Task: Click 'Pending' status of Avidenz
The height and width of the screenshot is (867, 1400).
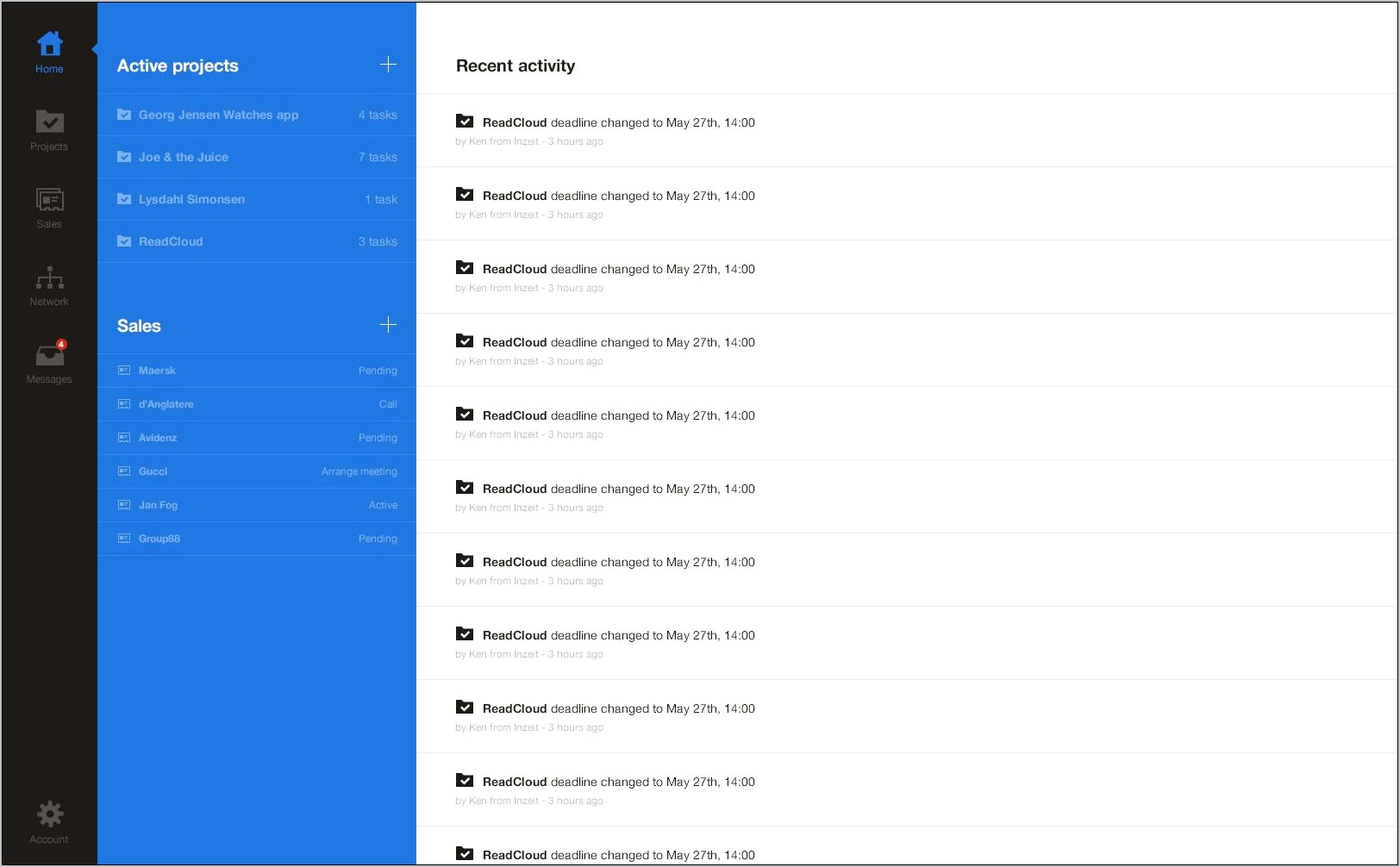Action: [378, 438]
